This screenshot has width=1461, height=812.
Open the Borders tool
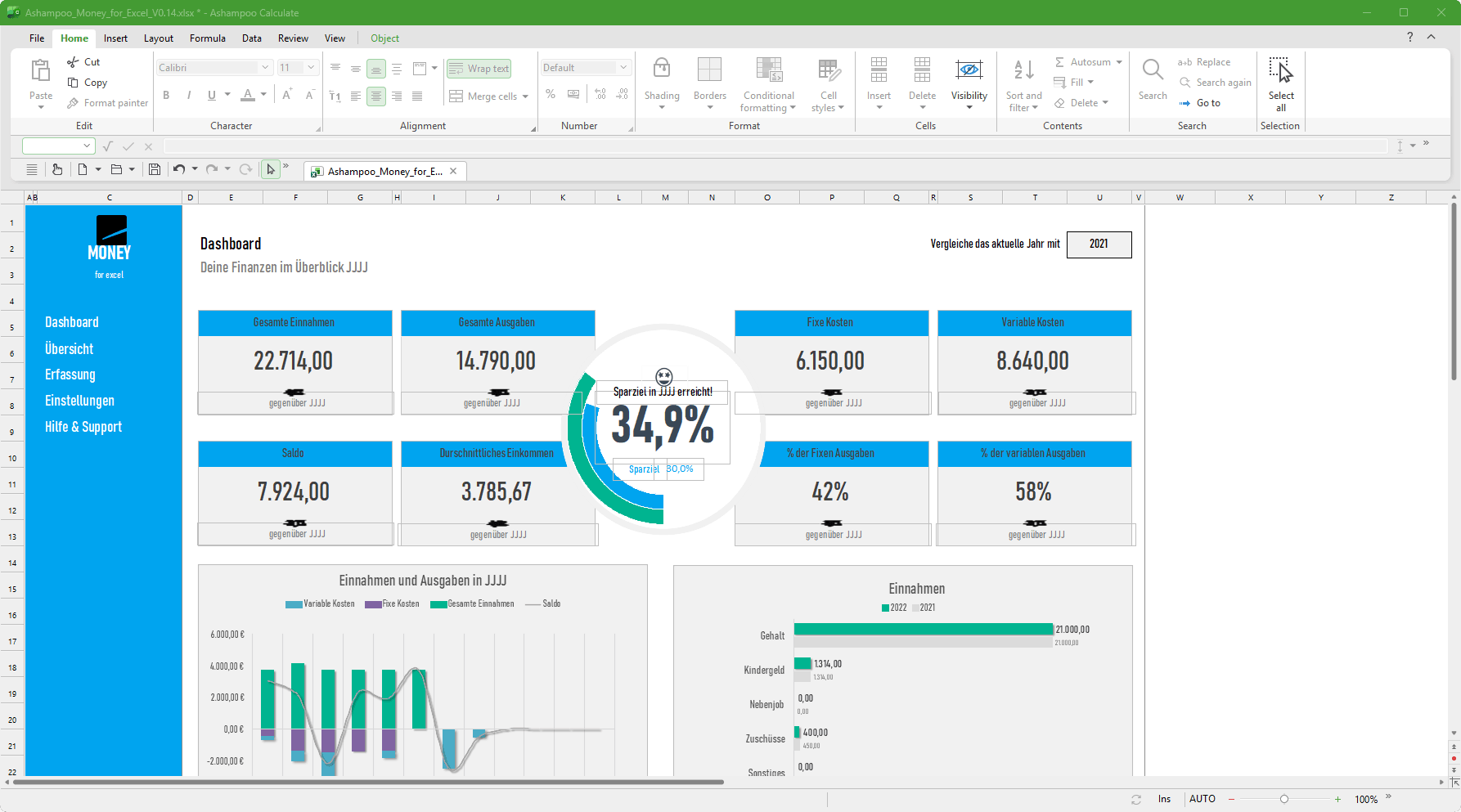pos(710,83)
